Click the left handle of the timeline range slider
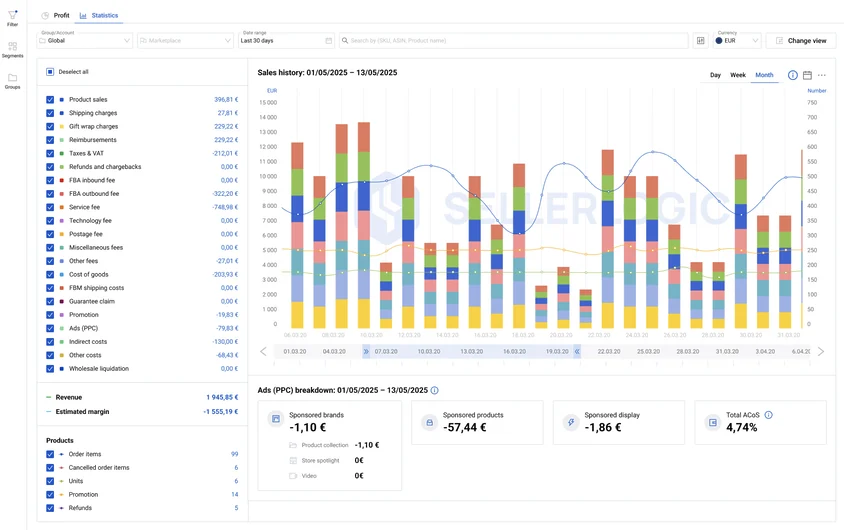The width and height of the screenshot is (844, 530). point(366,351)
